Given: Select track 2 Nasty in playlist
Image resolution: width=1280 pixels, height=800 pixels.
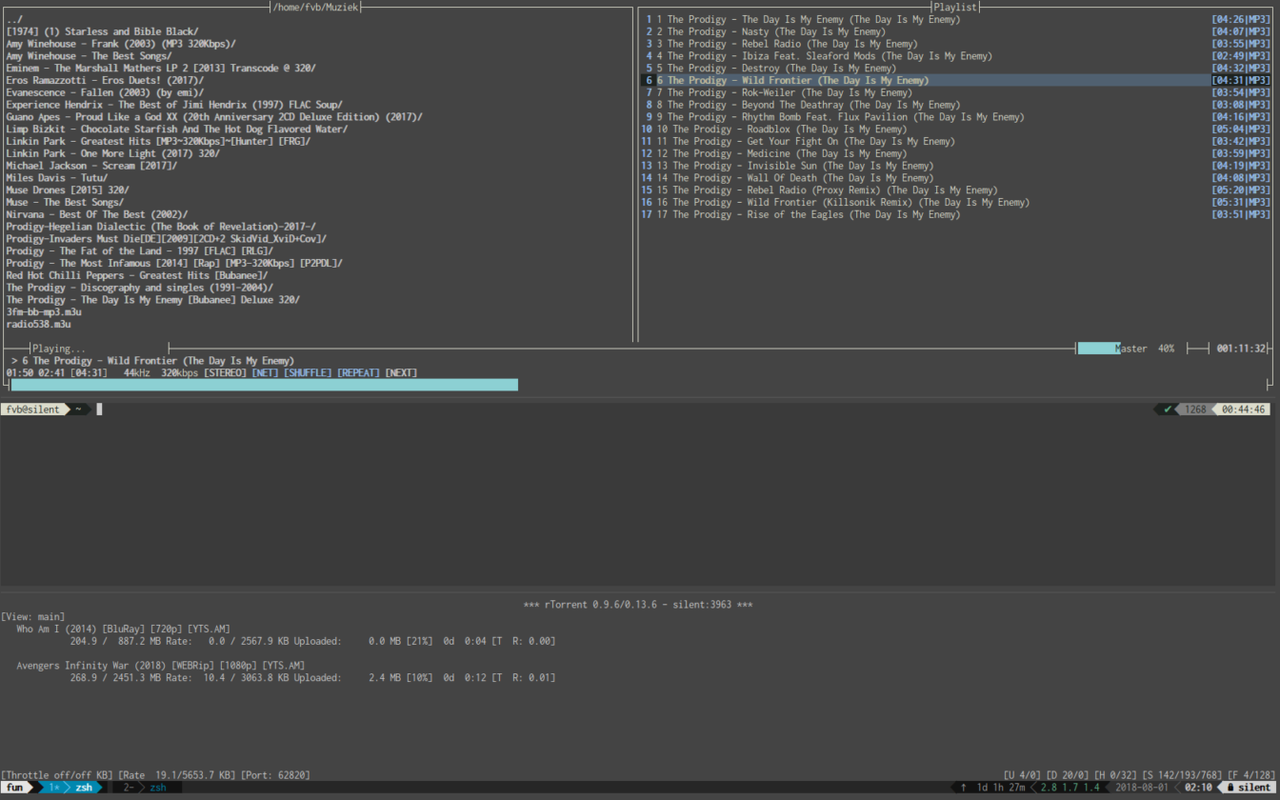Looking at the screenshot, I should click(956, 32).
